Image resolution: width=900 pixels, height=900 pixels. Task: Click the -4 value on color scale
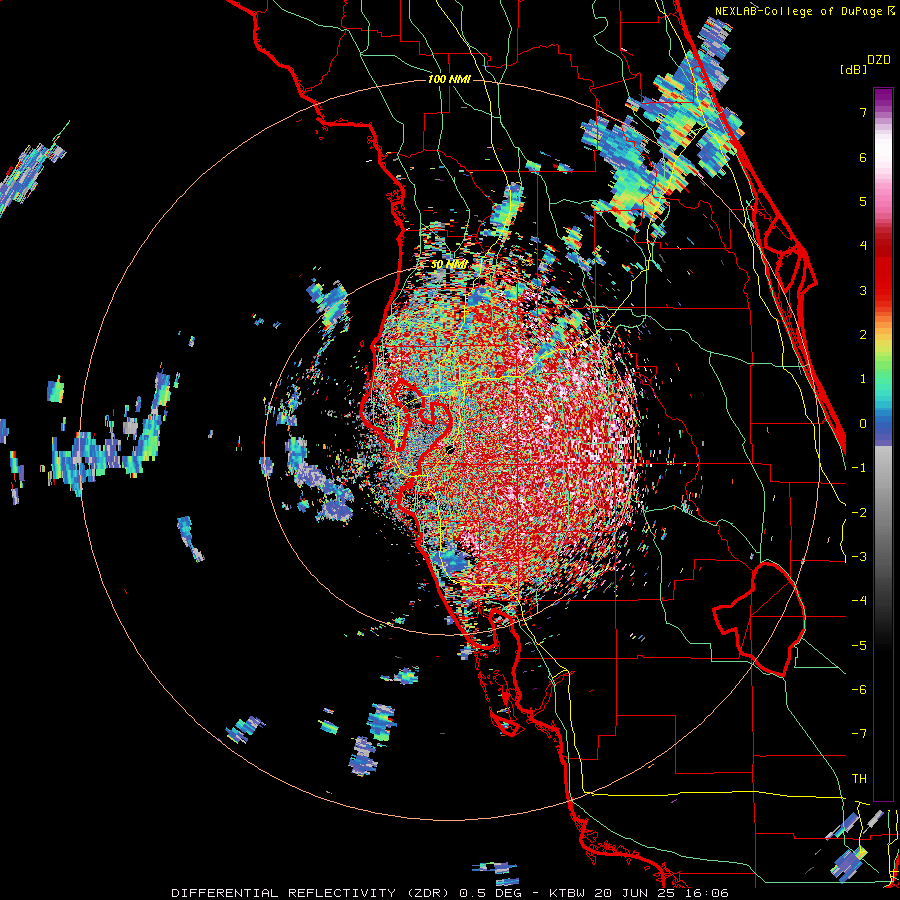[859, 601]
